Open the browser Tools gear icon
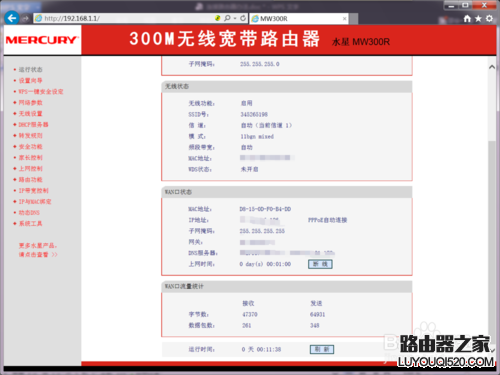 coord(489,19)
